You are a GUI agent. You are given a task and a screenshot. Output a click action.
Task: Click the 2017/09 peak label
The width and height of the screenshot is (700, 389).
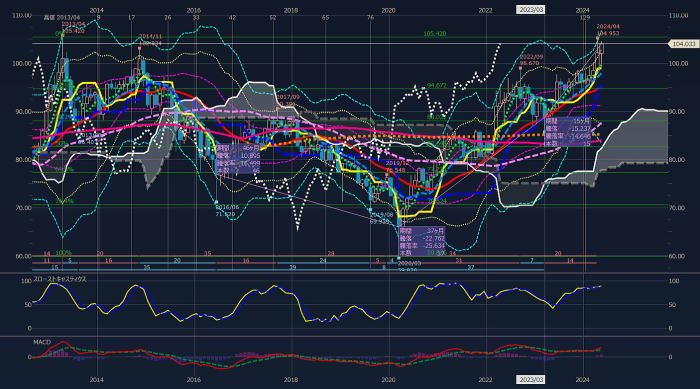pyautogui.click(x=288, y=100)
